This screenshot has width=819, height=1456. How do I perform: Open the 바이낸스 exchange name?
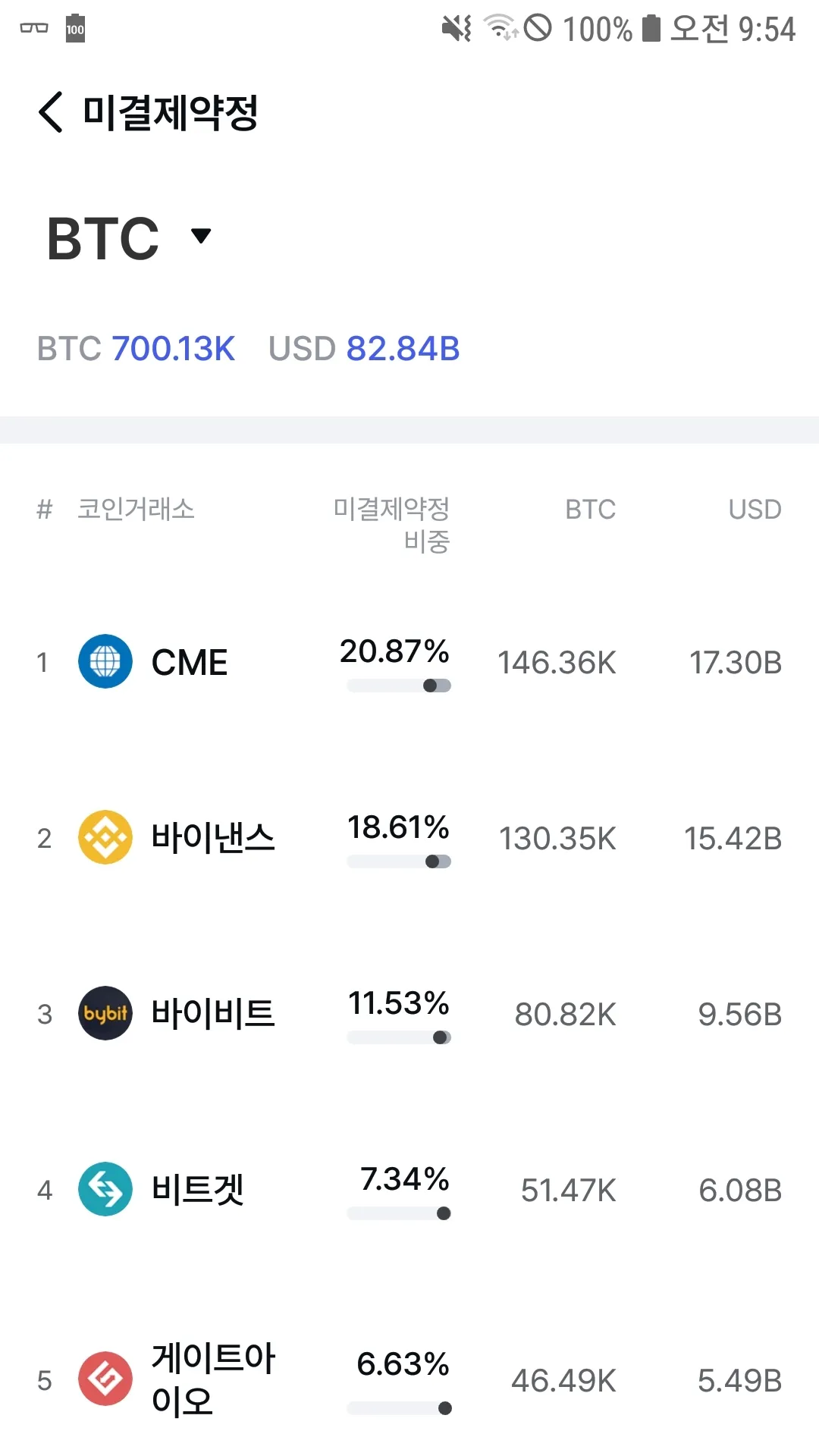point(213,838)
